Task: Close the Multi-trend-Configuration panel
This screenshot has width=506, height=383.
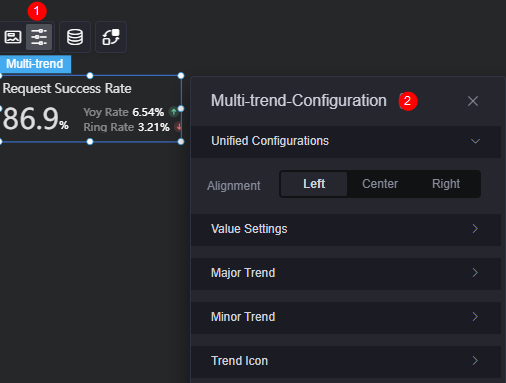Action: pyautogui.click(x=473, y=101)
